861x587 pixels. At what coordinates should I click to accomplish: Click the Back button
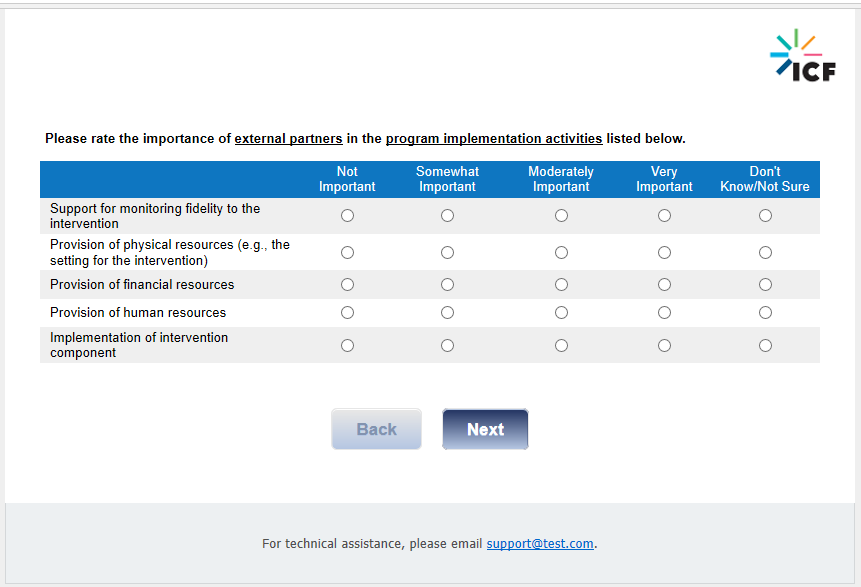click(376, 429)
